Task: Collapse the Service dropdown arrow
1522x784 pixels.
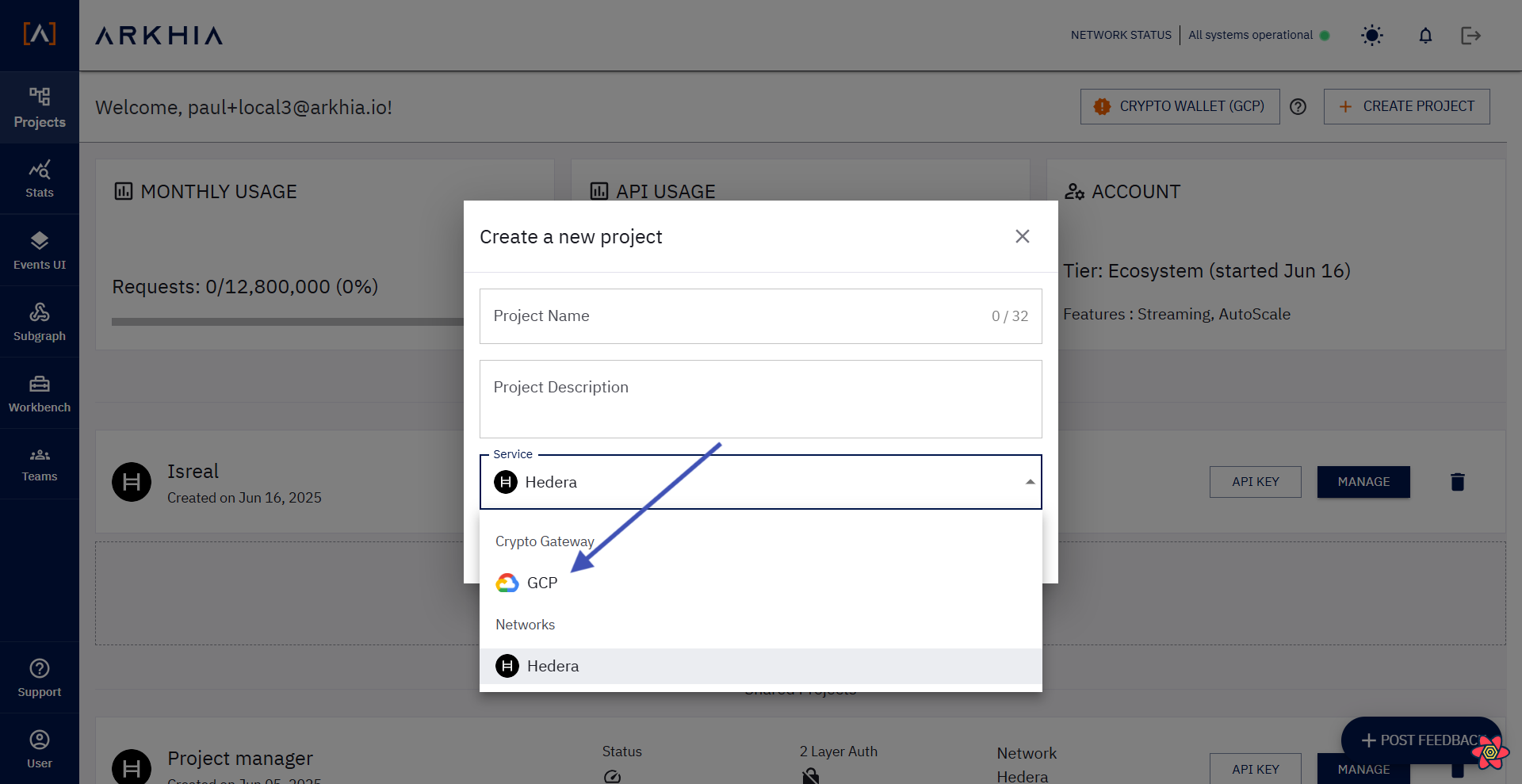Action: point(1030,482)
